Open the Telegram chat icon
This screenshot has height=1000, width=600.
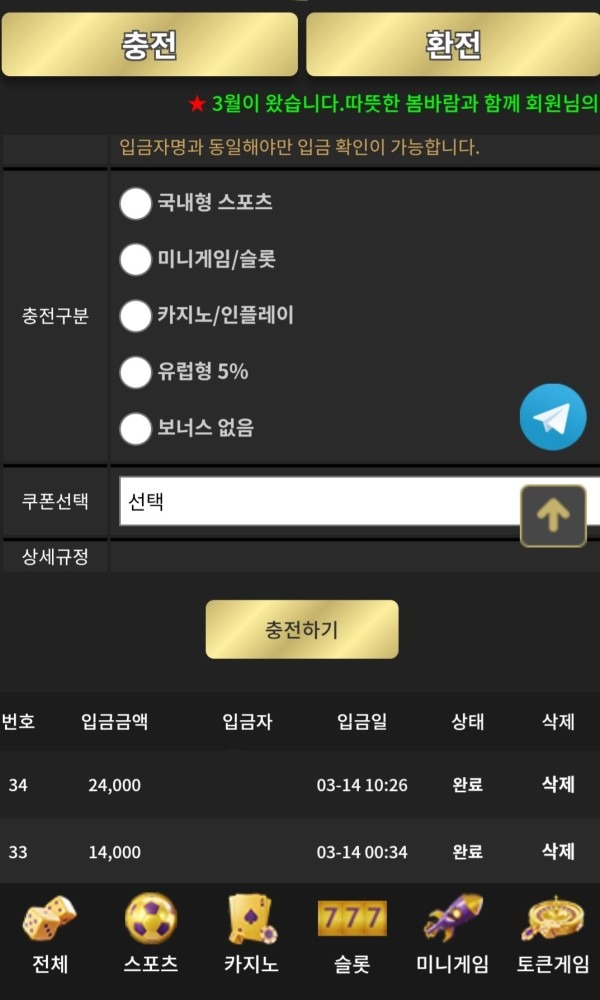click(553, 416)
